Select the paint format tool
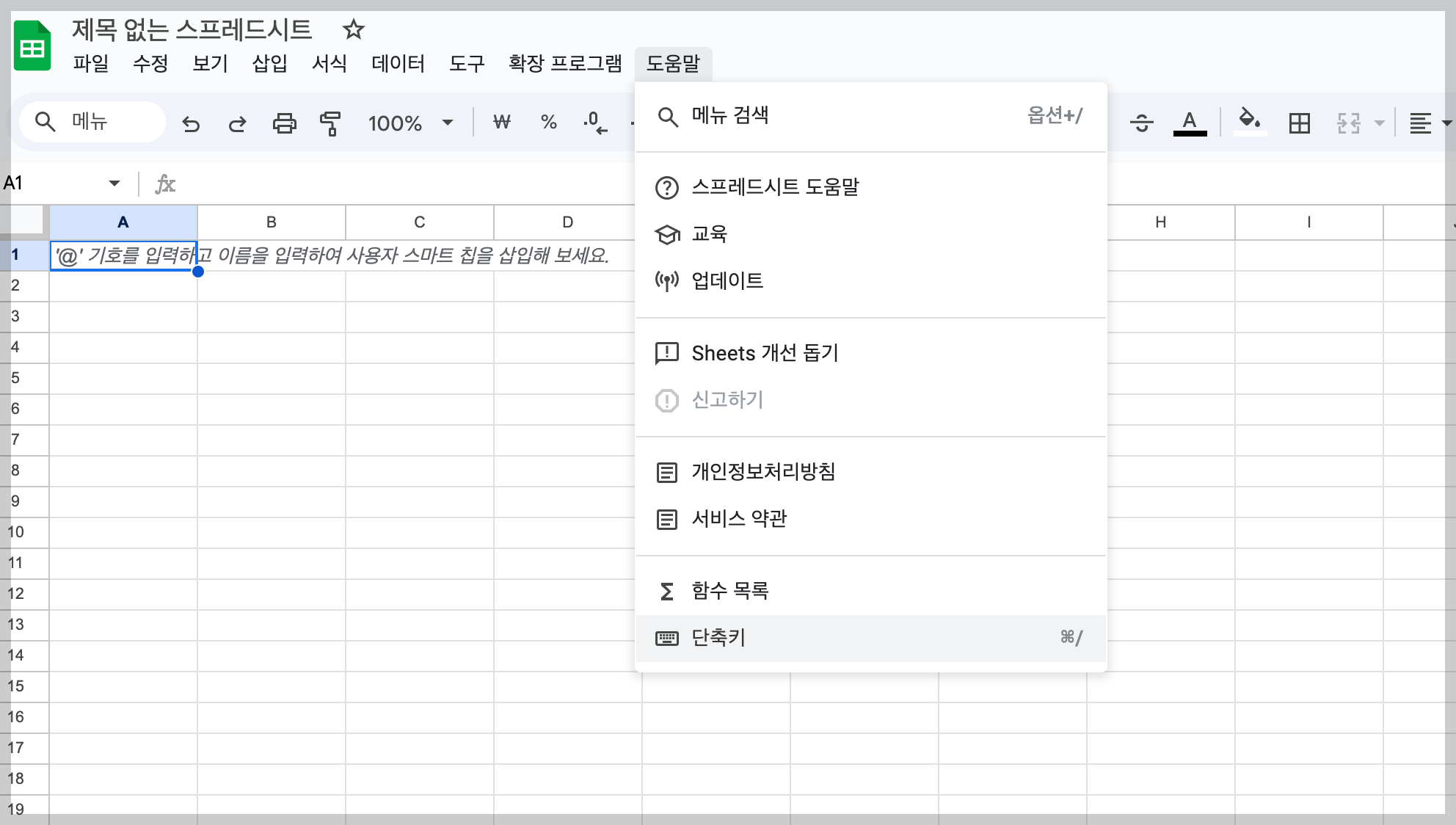This screenshot has width=1456, height=825. 330,123
